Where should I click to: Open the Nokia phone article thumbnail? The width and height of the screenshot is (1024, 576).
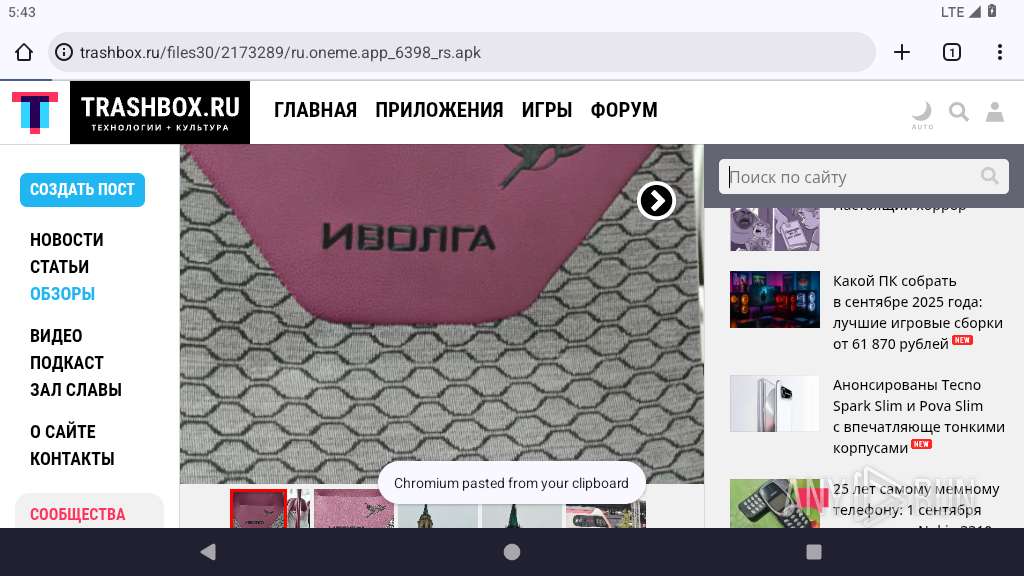click(775, 504)
